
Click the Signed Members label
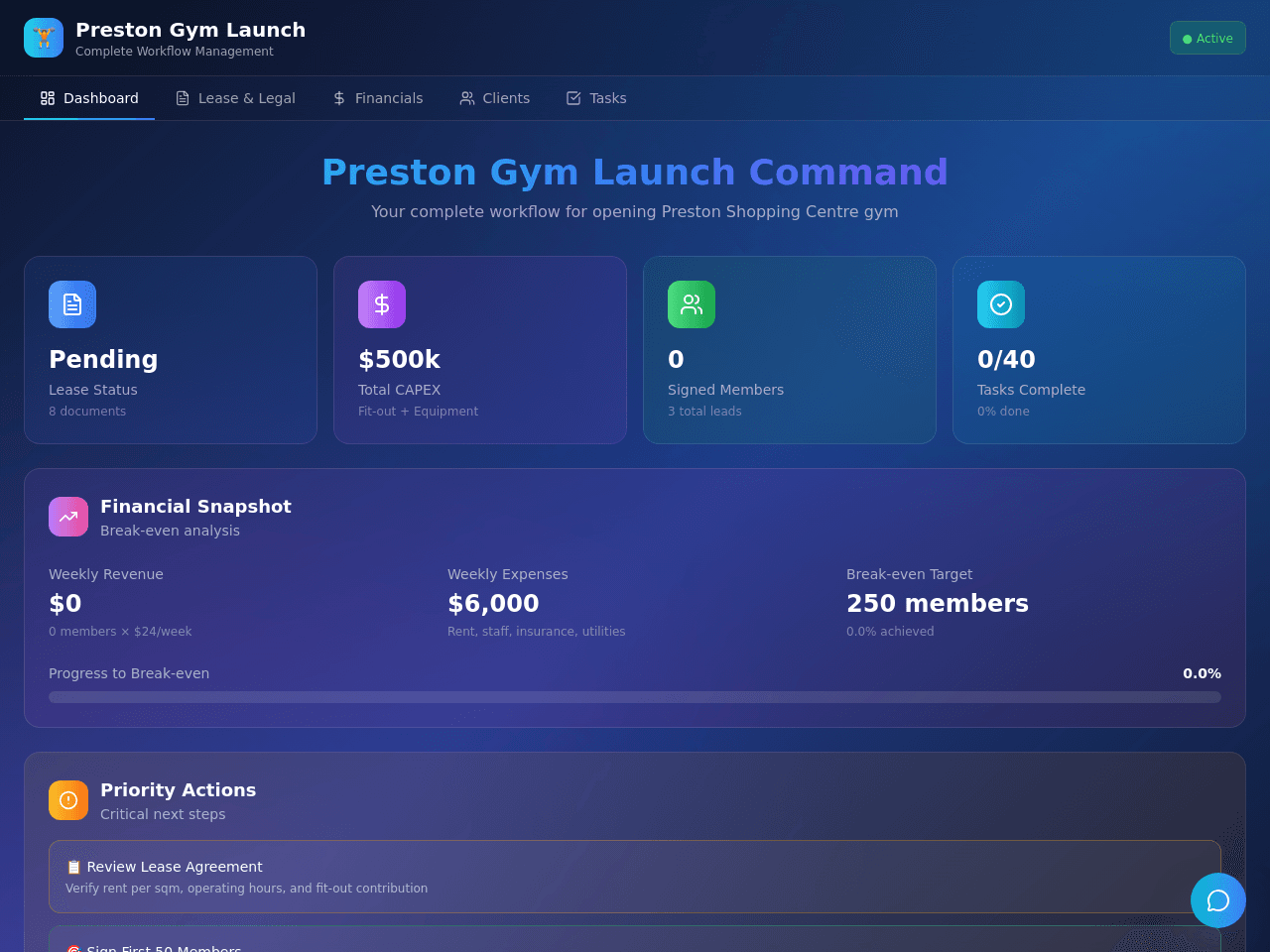pos(725,390)
